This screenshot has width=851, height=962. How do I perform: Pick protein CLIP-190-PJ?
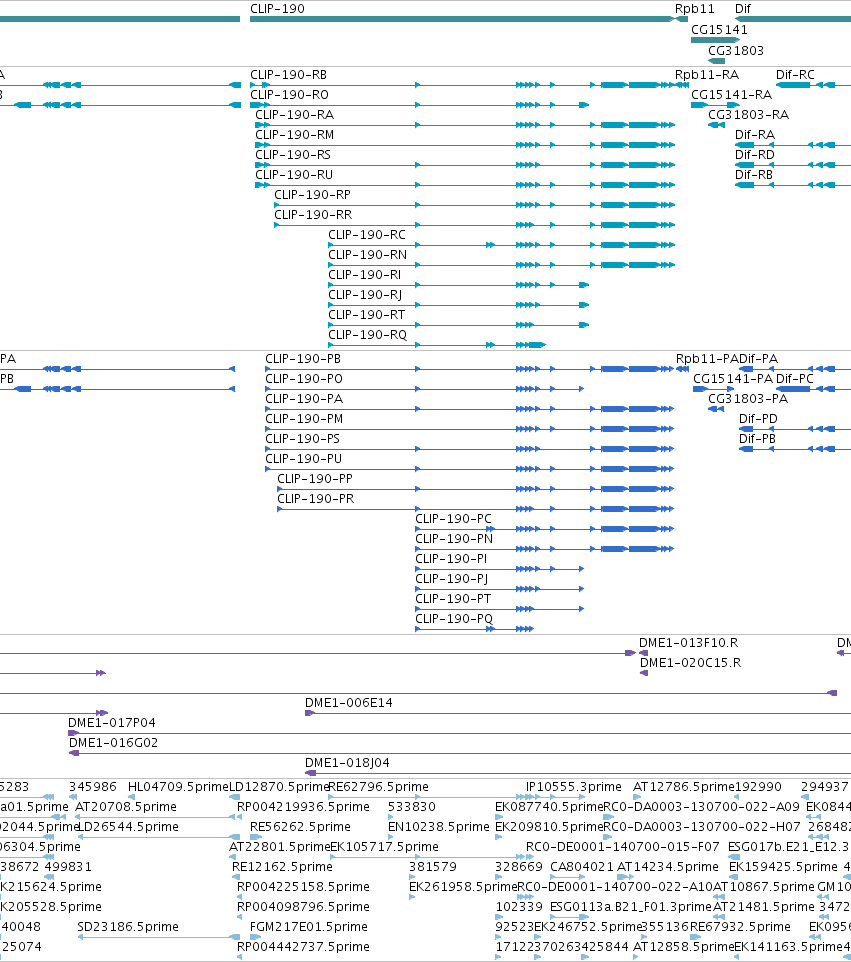coord(452,579)
